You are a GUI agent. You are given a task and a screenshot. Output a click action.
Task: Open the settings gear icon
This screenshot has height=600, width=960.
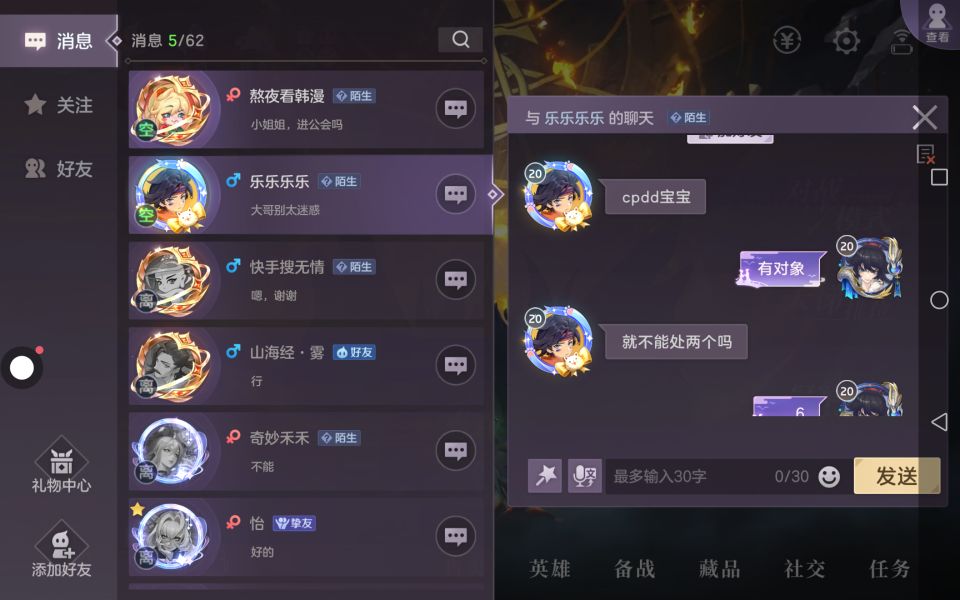pos(846,41)
